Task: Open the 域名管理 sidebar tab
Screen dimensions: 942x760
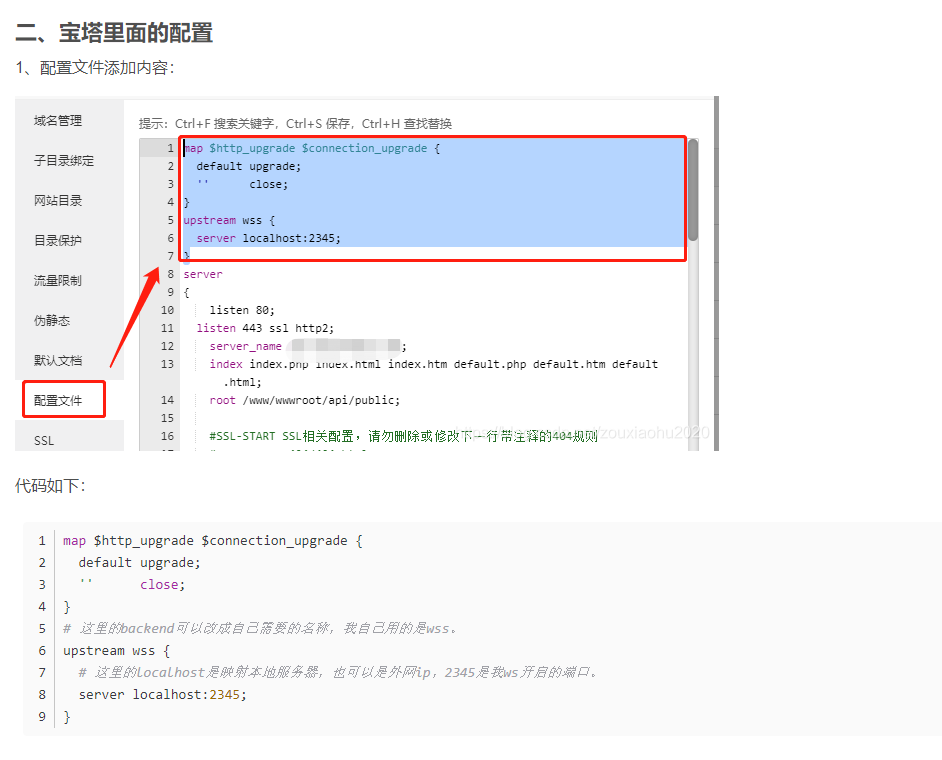Action: (x=58, y=121)
